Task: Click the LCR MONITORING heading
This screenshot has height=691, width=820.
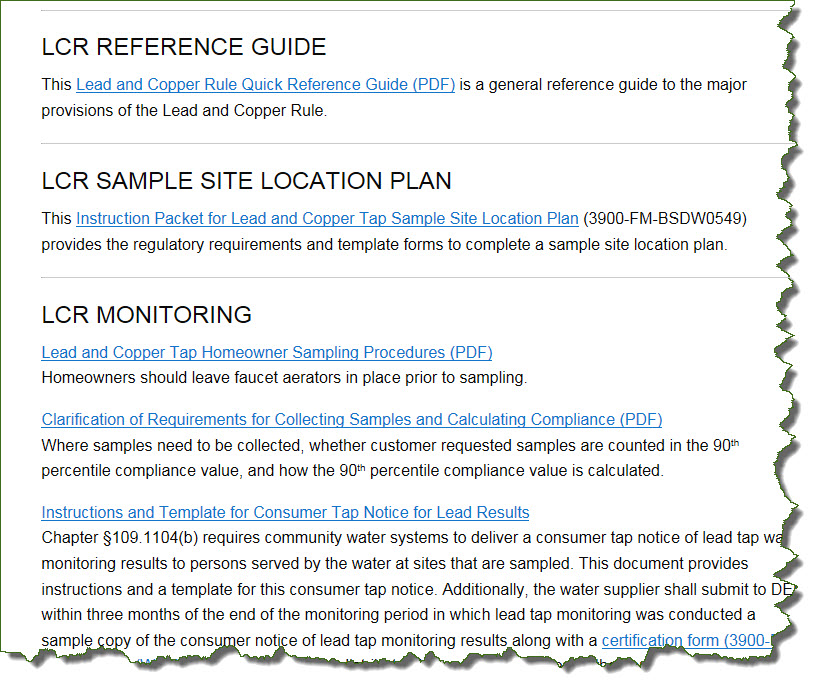Action: tap(146, 315)
